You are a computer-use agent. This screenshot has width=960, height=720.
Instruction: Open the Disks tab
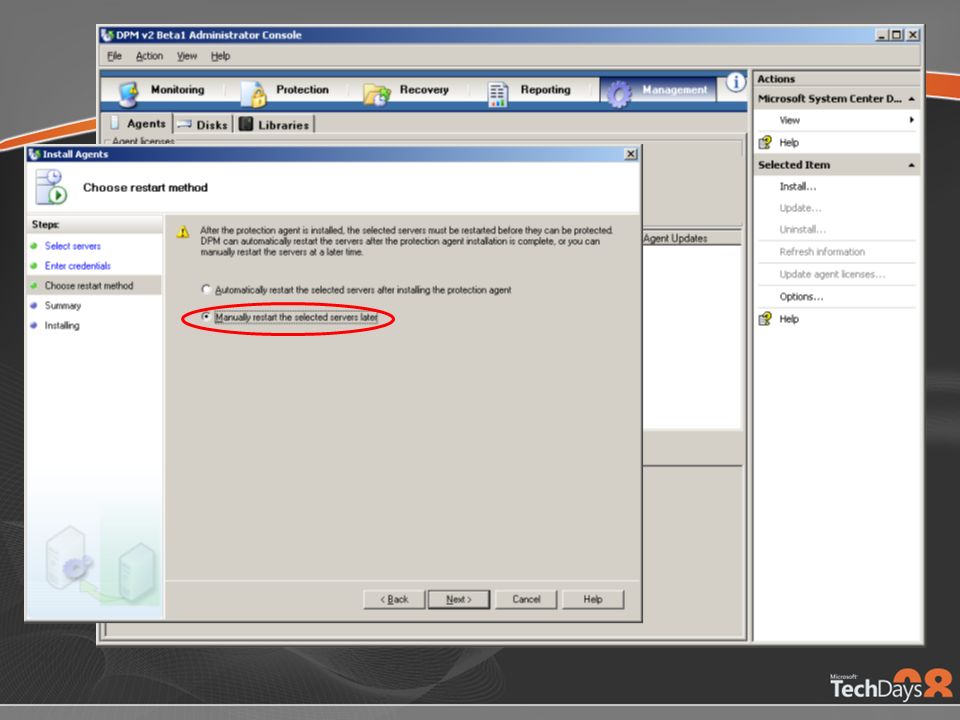(203, 125)
